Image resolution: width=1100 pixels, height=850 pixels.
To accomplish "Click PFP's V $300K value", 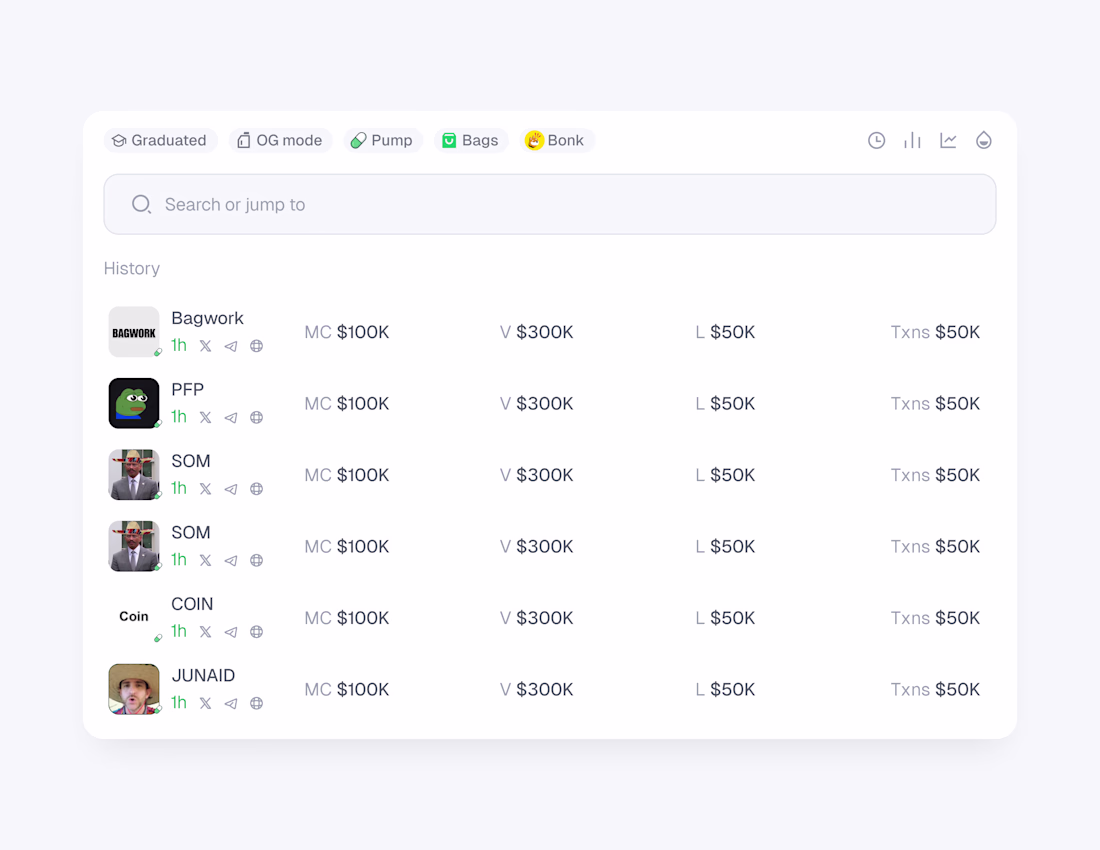I will point(537,403).
